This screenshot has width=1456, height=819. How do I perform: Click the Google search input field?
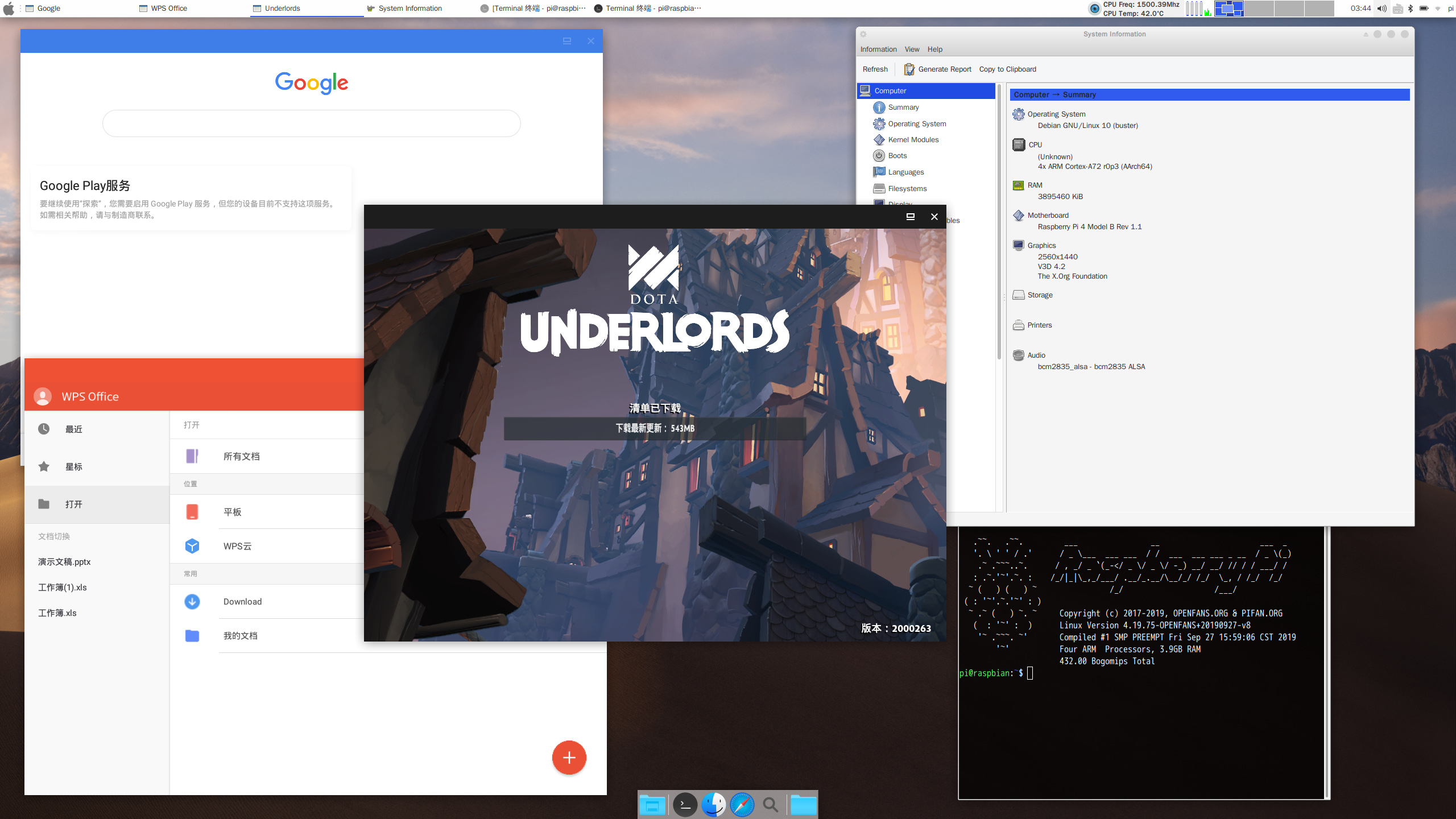(x=312, y=123)
